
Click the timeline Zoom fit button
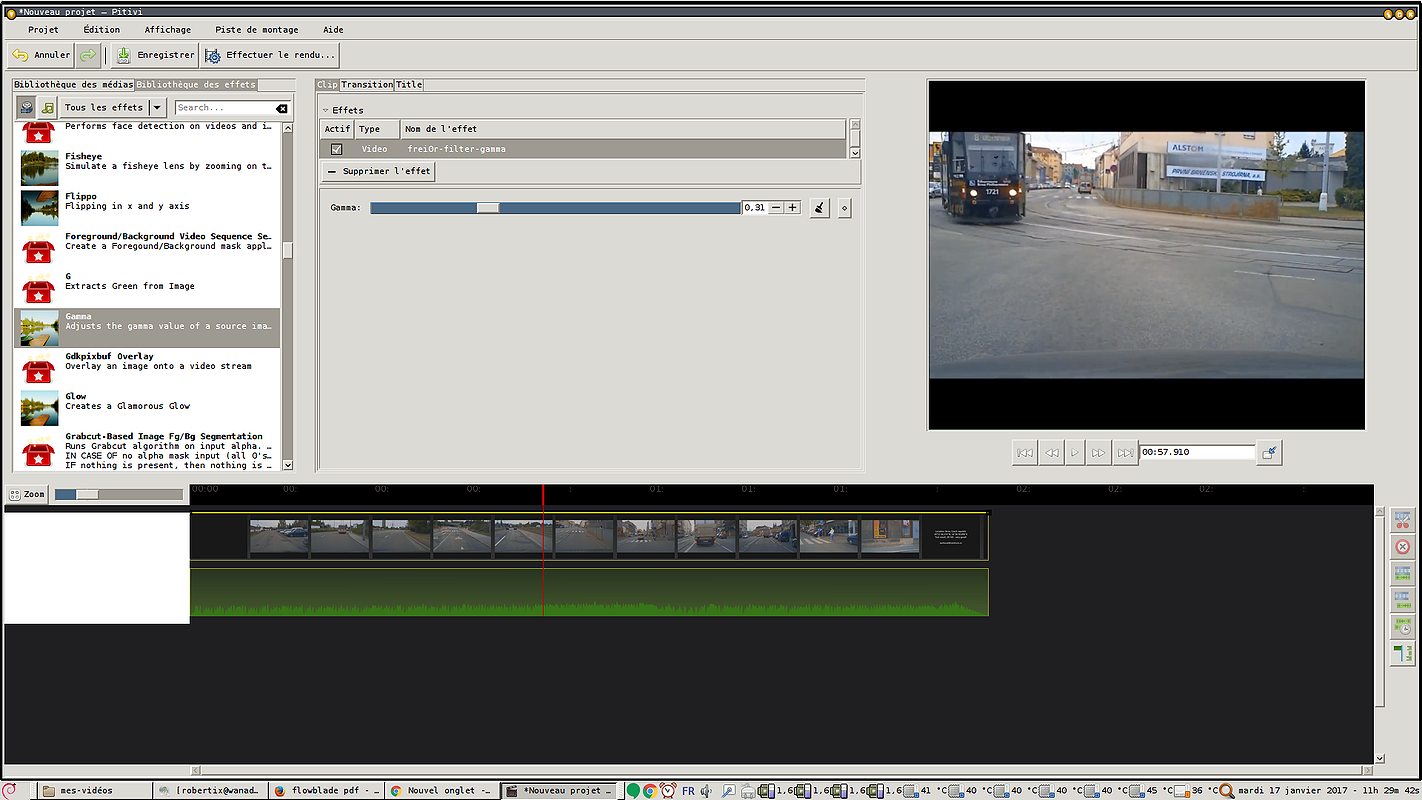(27, 494)
